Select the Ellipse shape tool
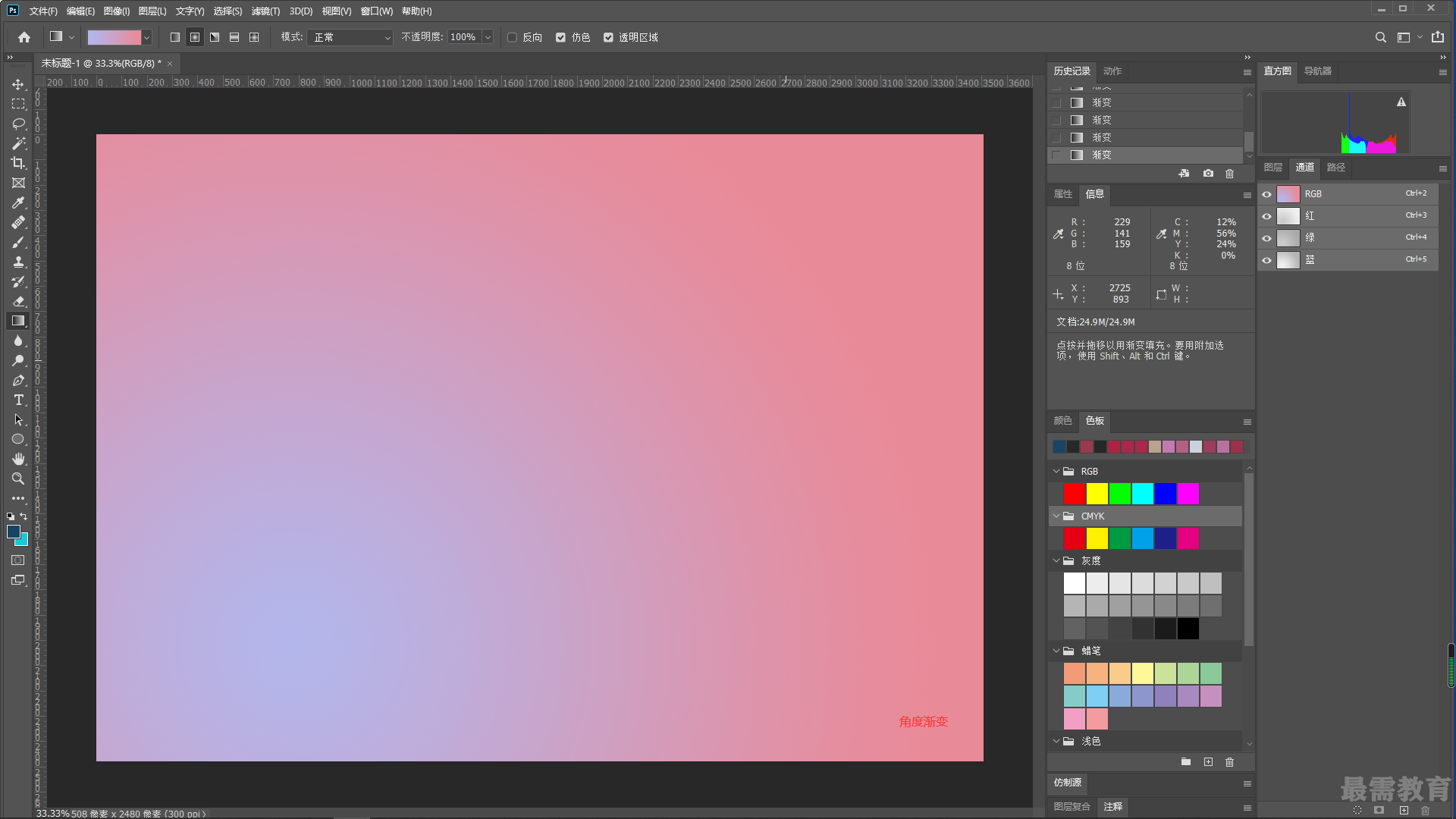 18,439
